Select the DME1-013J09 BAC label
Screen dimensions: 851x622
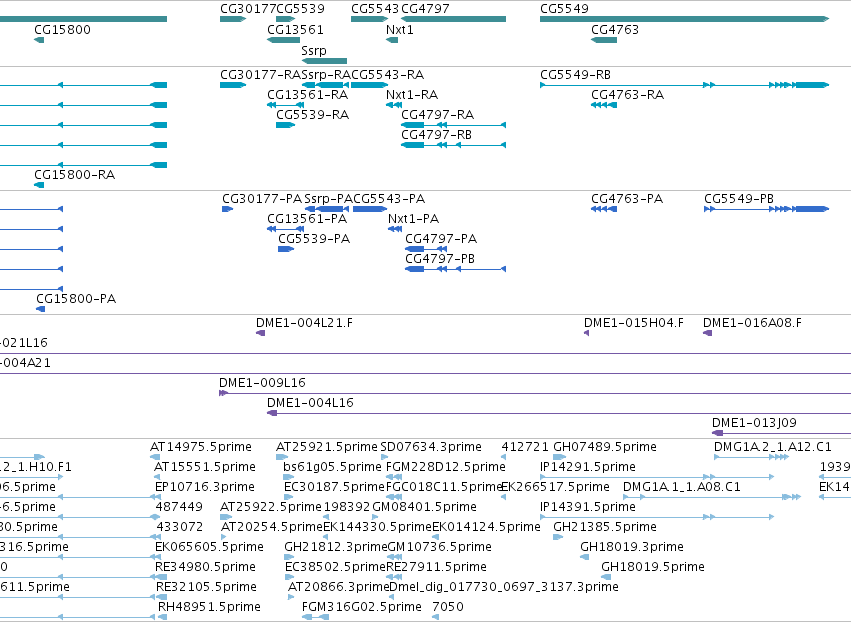pyautogui.click(x=754, y=423)
